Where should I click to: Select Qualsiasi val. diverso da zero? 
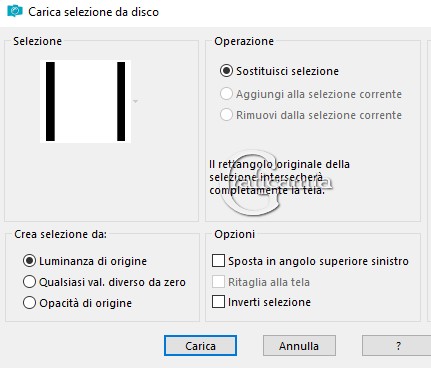tap(29, 282)
